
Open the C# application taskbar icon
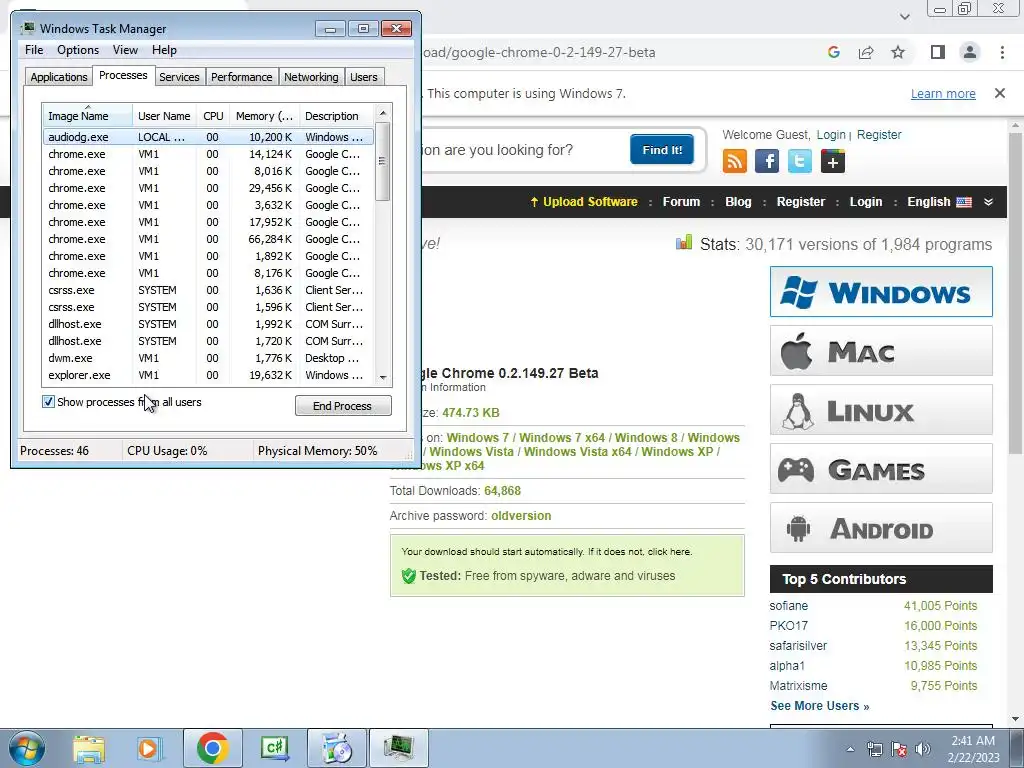275,748
